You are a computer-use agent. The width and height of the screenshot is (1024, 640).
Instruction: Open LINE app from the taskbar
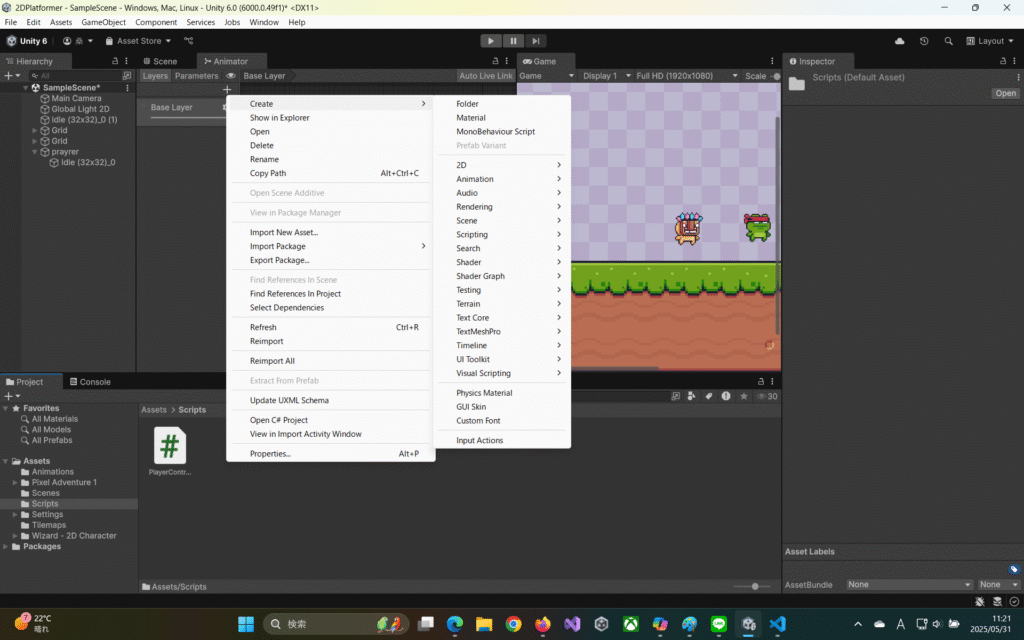point(719,624)
